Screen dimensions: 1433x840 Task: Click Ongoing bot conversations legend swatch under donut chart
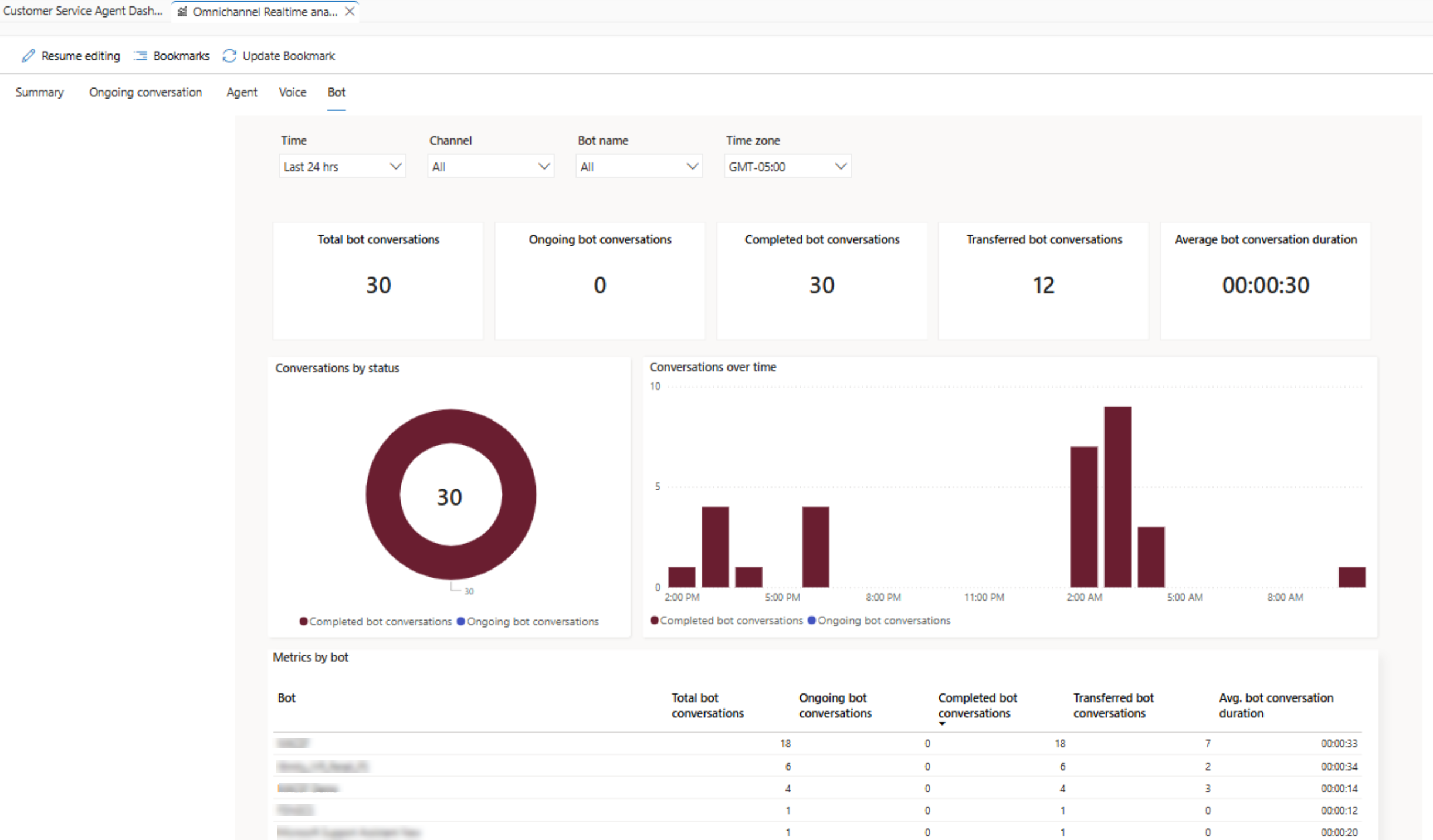460,621
